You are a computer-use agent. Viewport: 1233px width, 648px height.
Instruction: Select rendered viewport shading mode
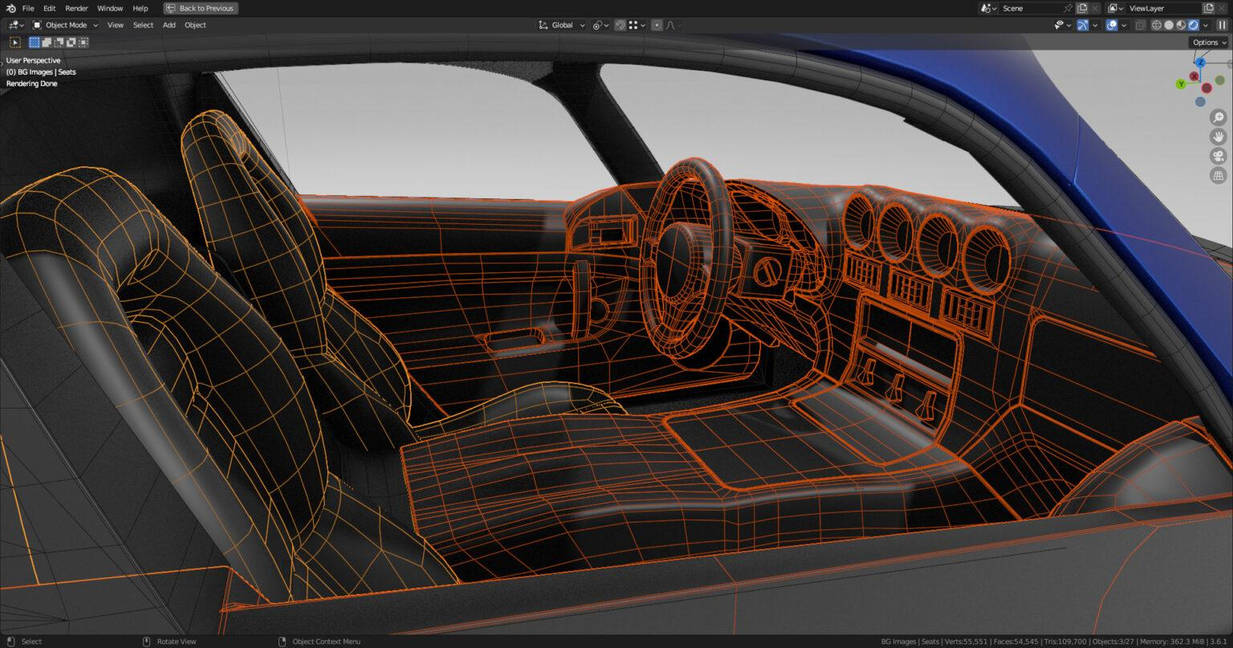click(x=1193, y=25)
